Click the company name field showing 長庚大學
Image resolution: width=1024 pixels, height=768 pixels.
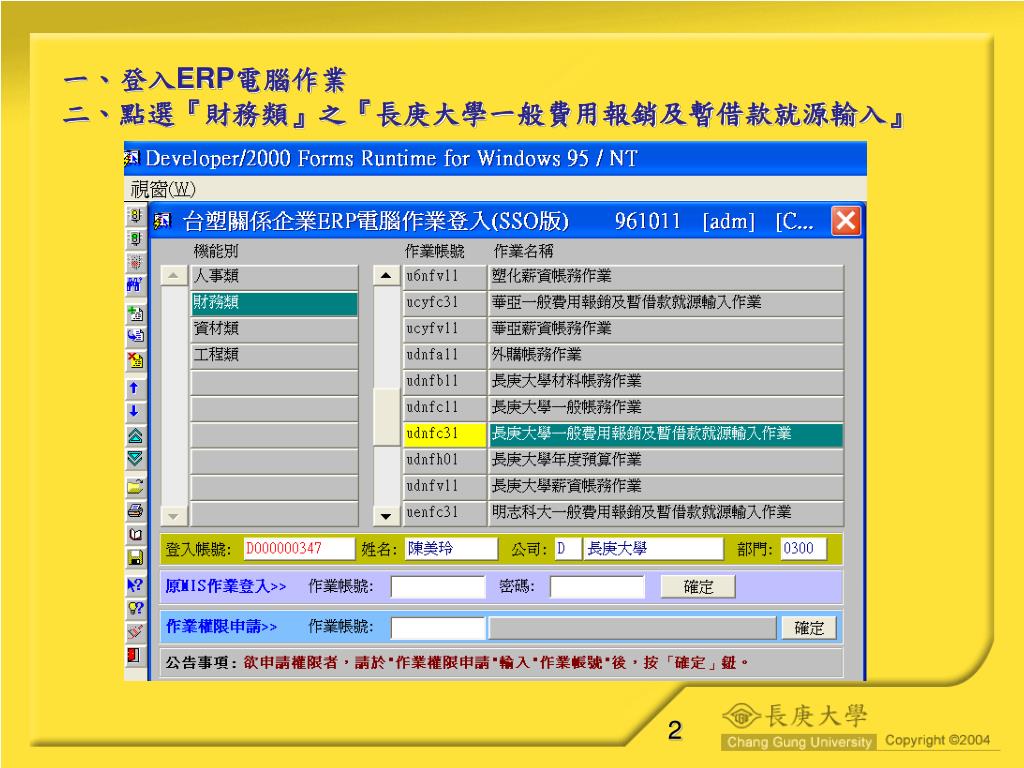(654, 549)
